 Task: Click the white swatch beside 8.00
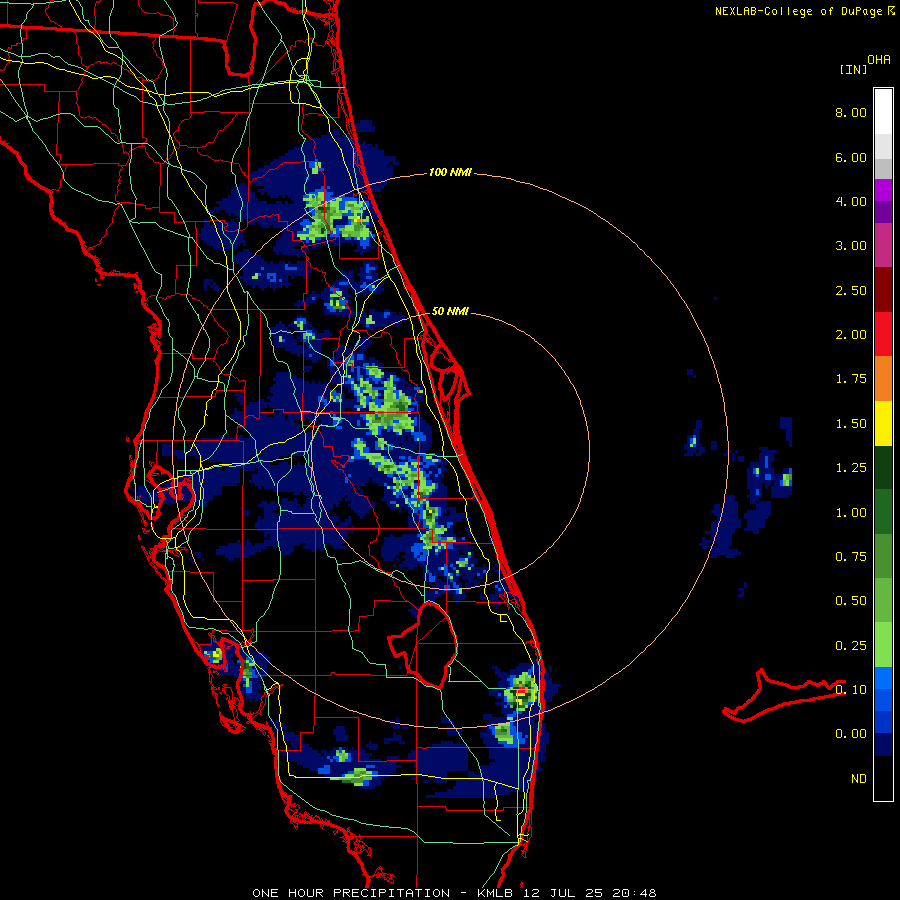(883, 112)
